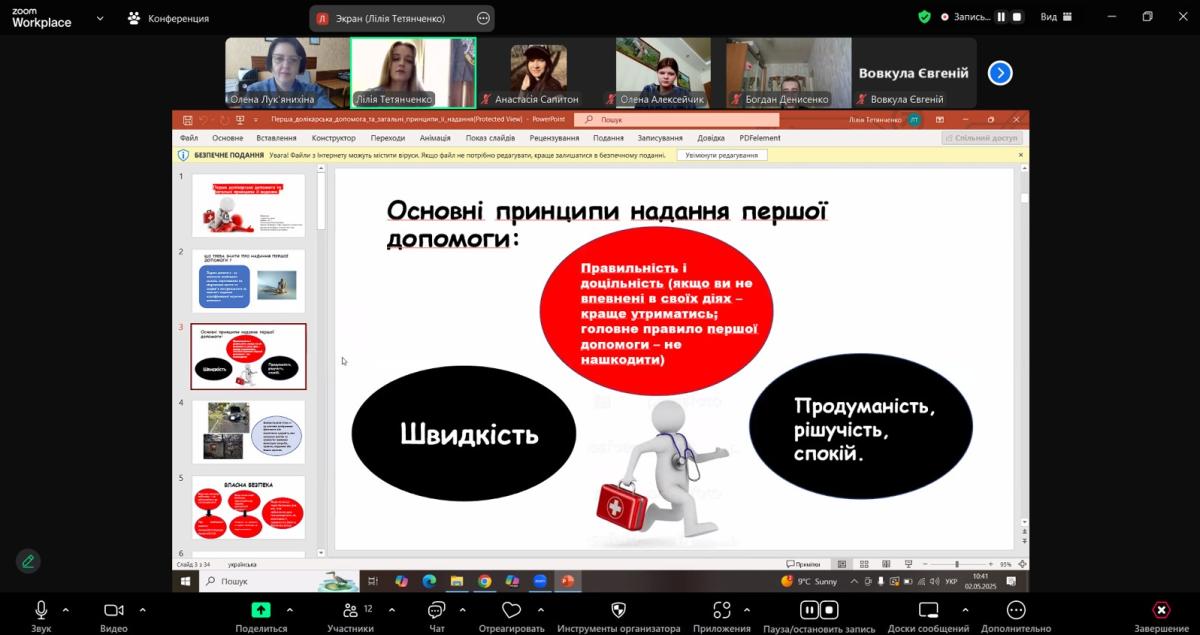Viewport: 1200px width, 635px height.
Task: Open Инструменты организатора shield icon
Action: pyautogui.click(x=618, y=611)
